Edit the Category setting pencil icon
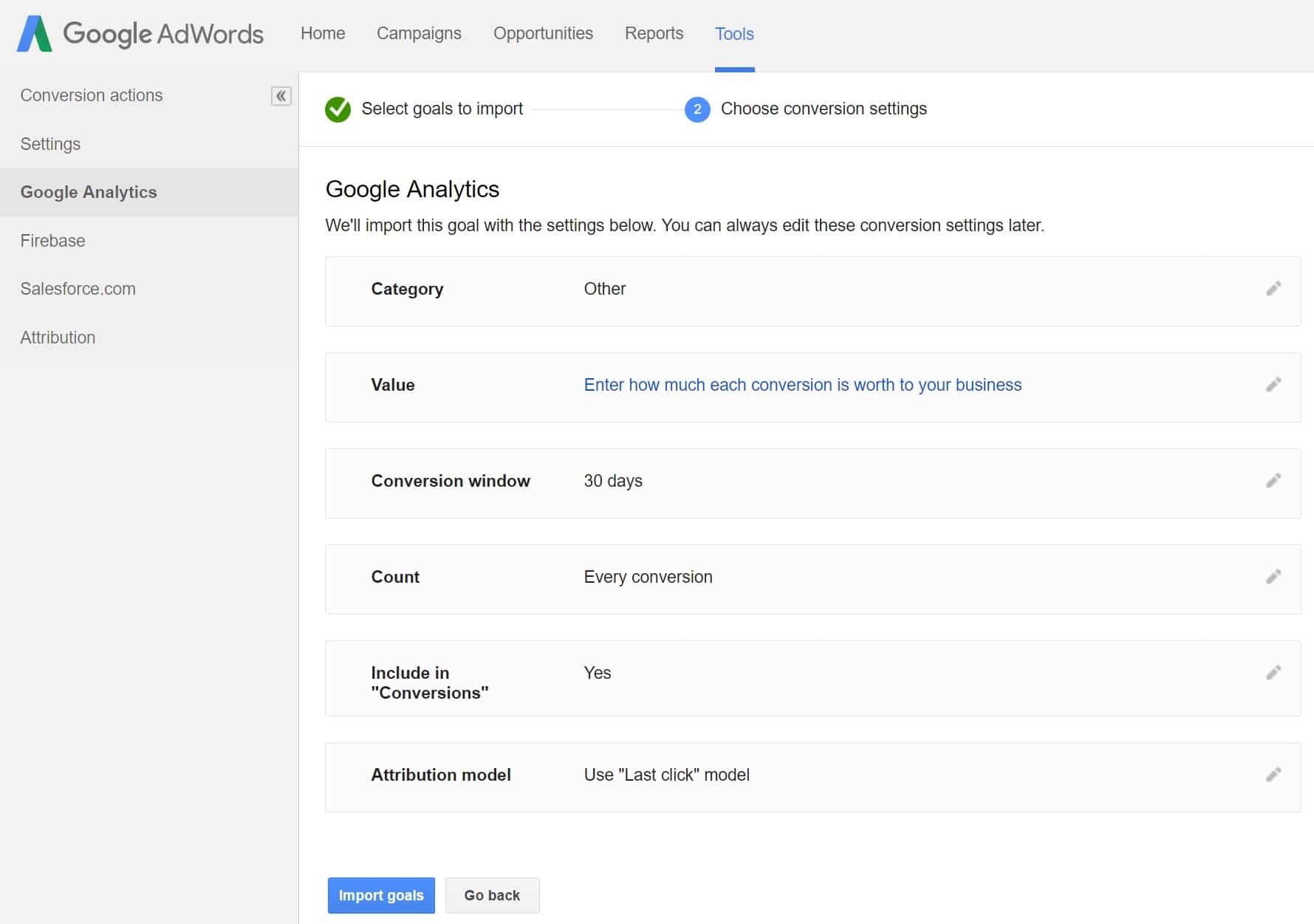Viewport: 1314px width, 924px height. (1273, 289)
